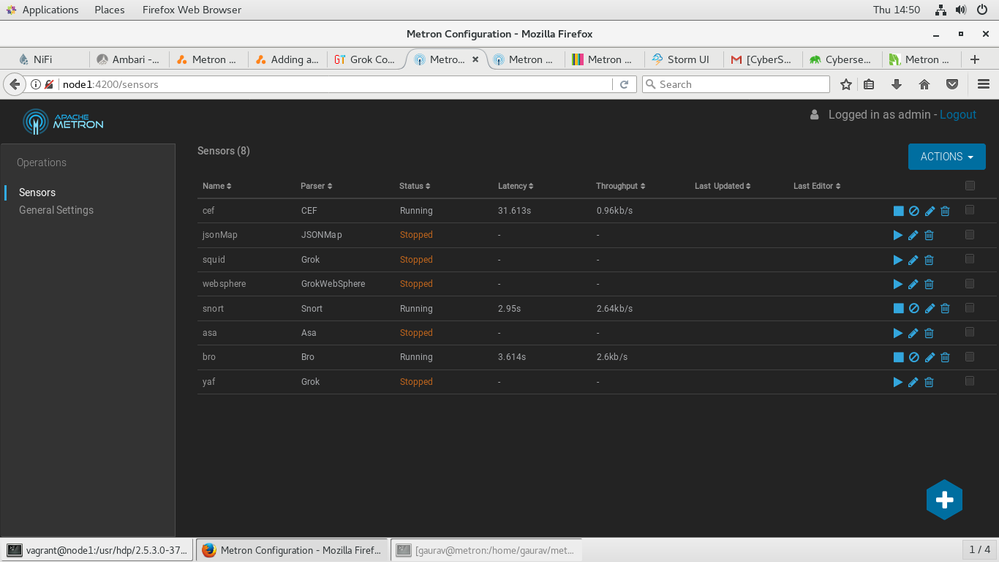Delete the websphere sensor
The image size is (999, 562).
(929, 284)
